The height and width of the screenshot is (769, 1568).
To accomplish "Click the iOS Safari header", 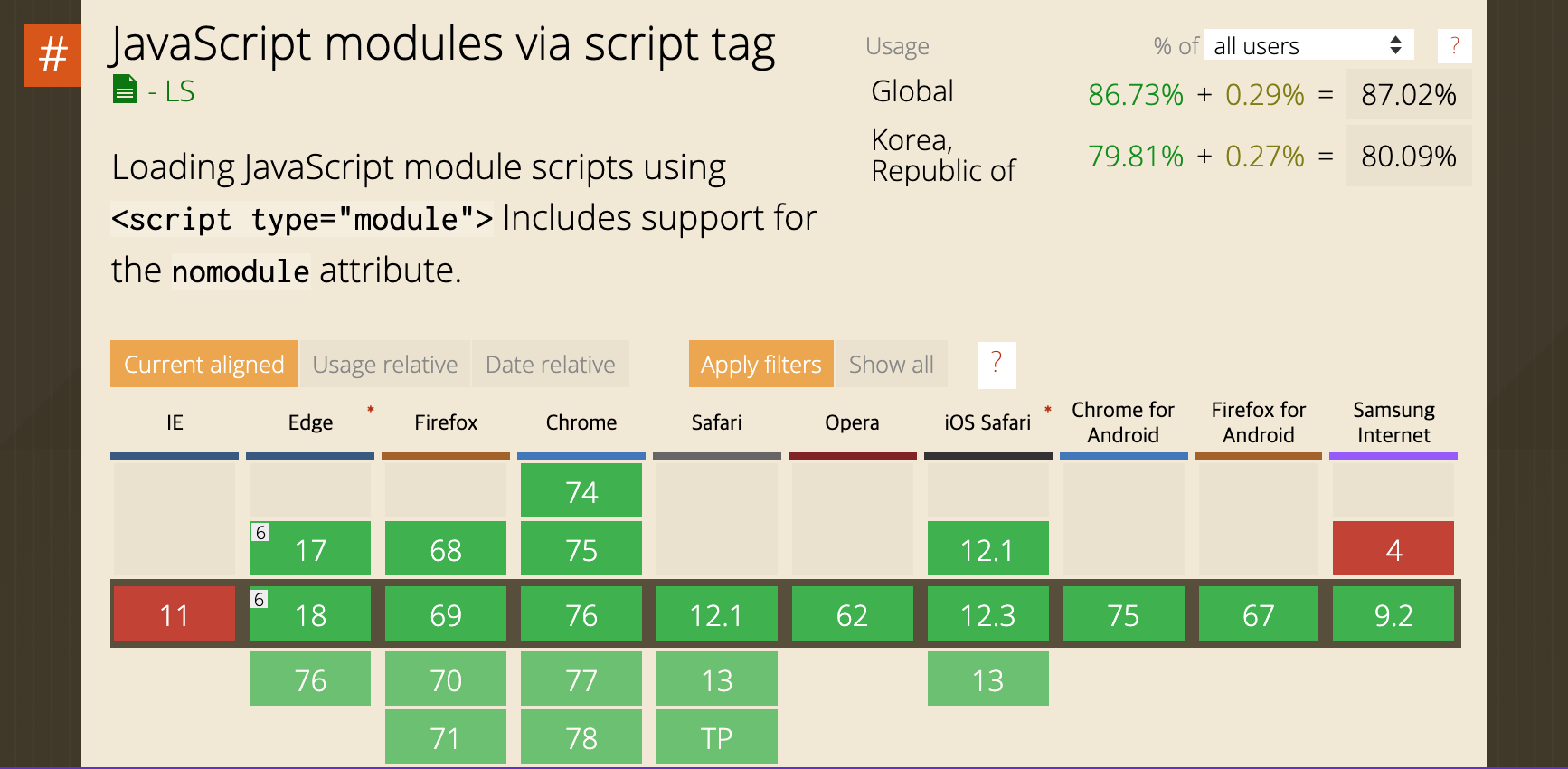I will coord(987,422).
